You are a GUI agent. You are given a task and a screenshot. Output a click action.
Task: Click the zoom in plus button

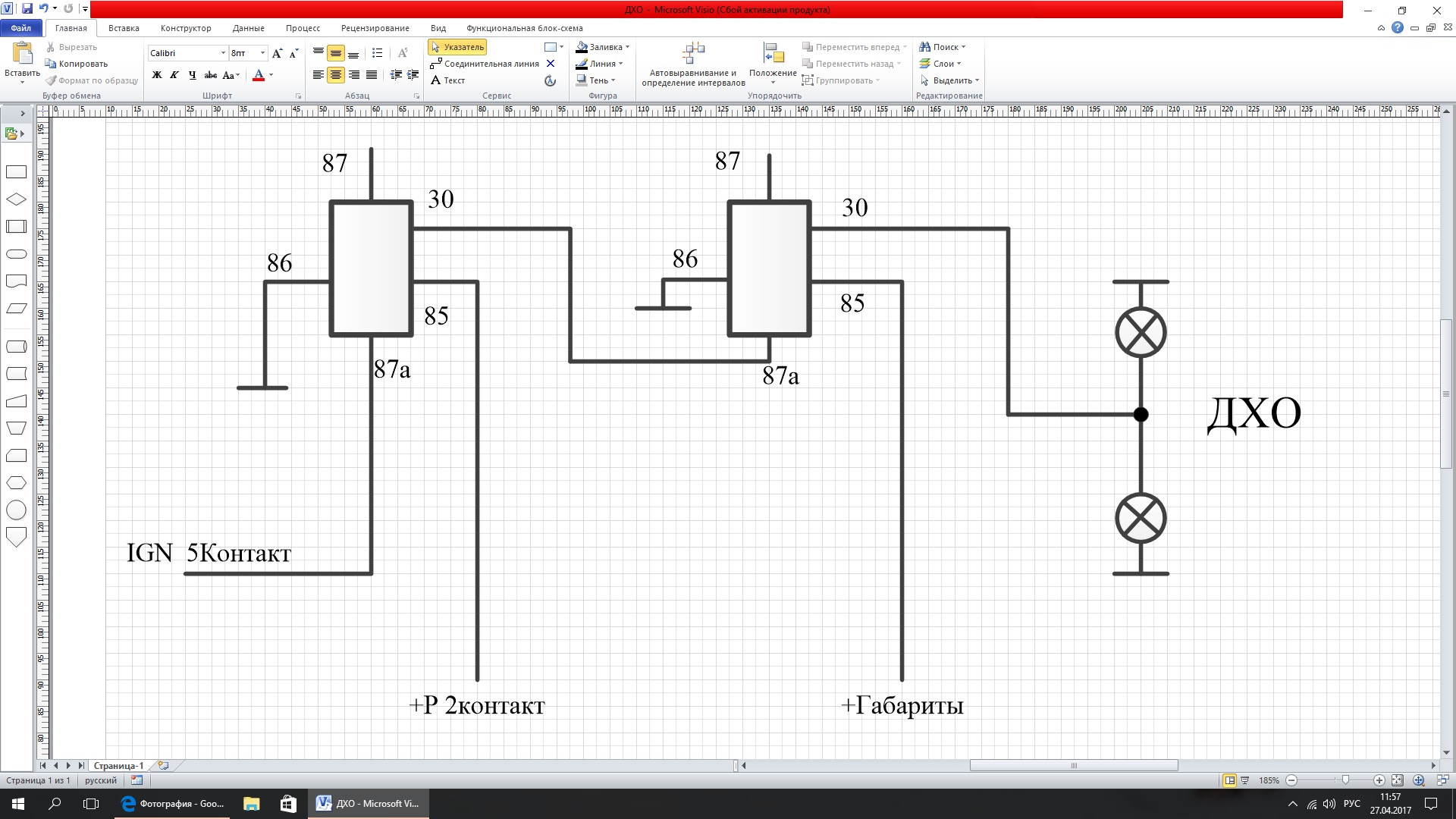(1379, 780)
